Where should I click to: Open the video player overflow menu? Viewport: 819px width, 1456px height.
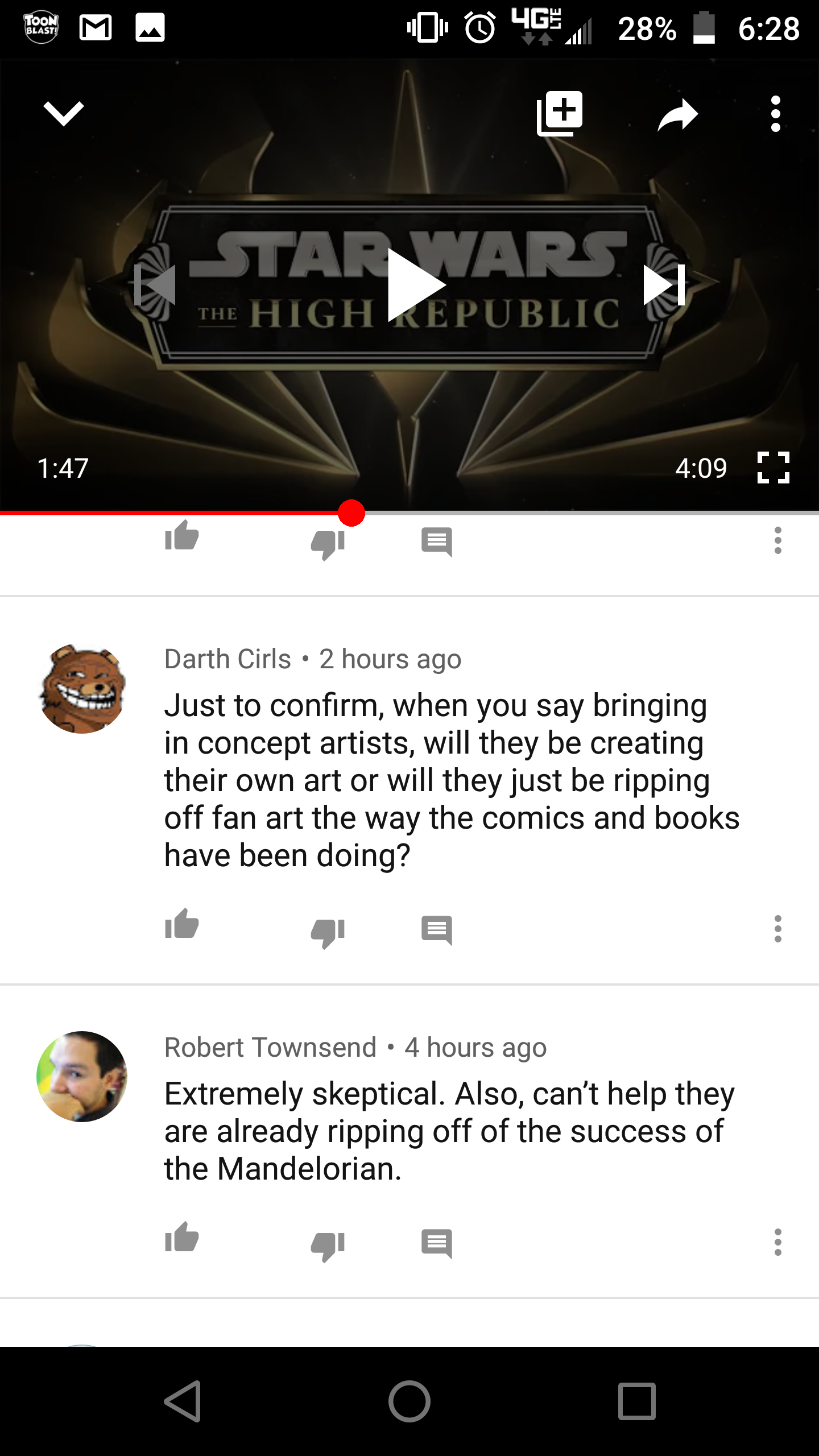pos(776,114)
